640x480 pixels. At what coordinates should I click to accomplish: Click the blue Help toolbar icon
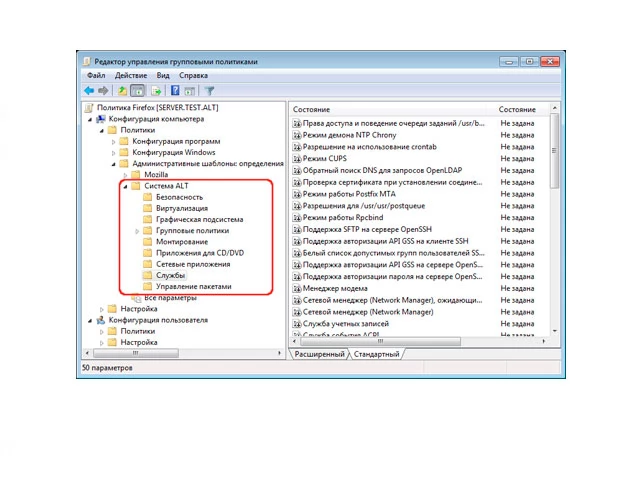pyautogui.click(x=175, y=90)
